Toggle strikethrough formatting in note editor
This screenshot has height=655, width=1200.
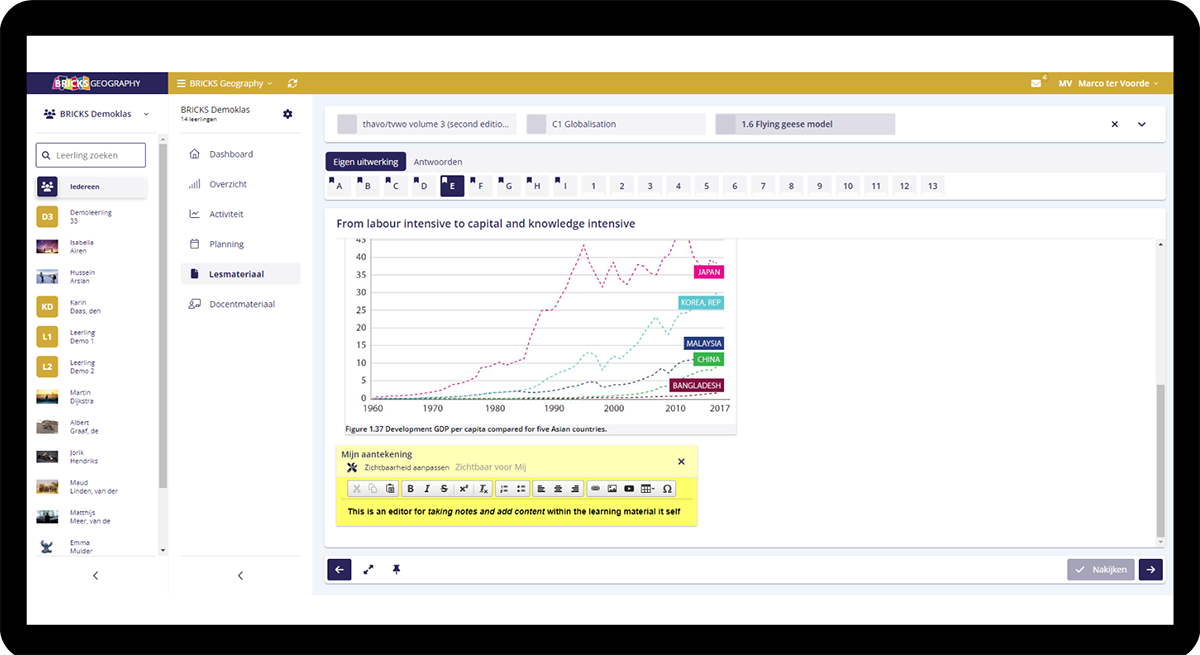[x=444, y=489]
